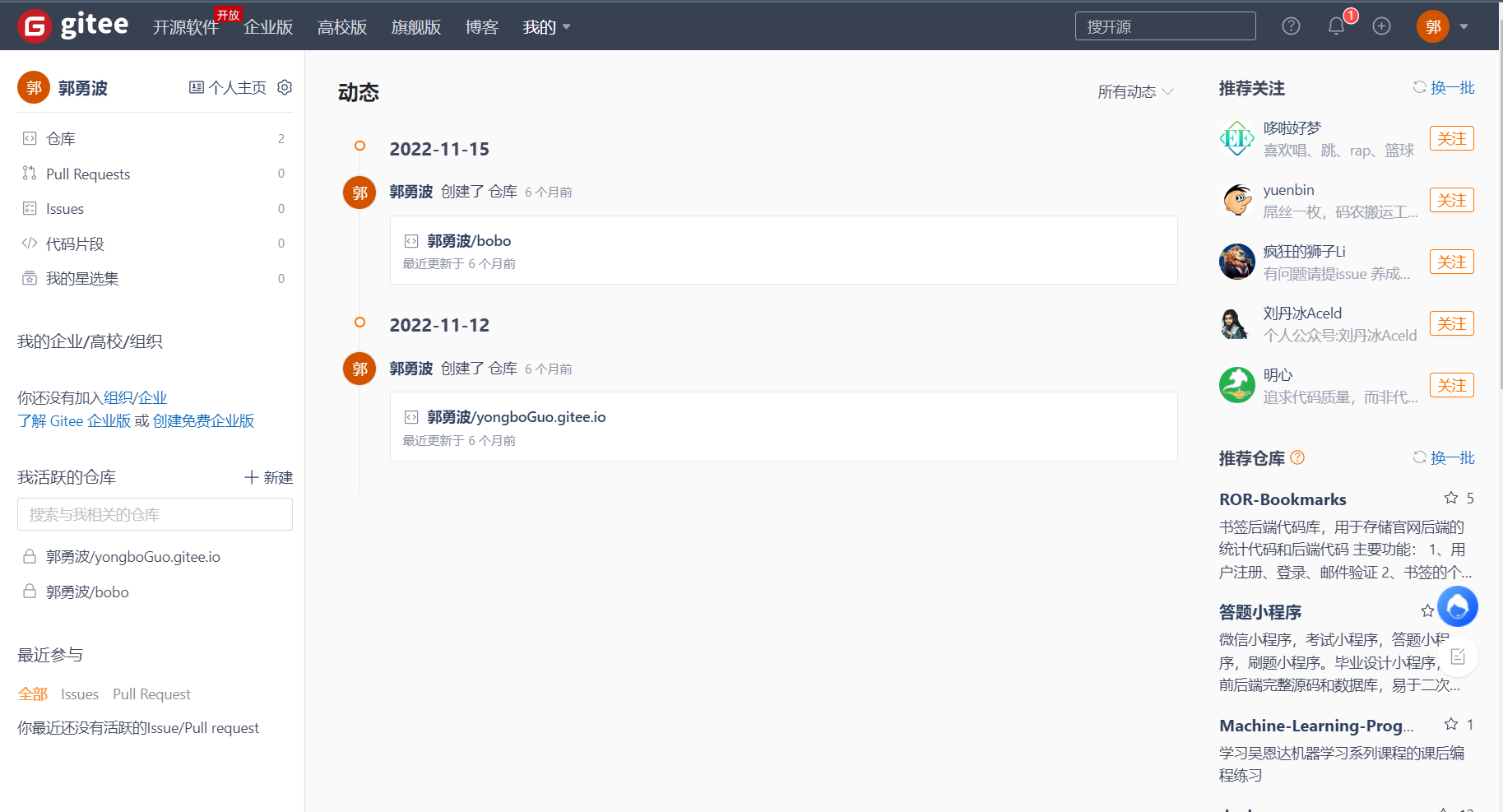1503x812 pixels.
Task: Click 新建 to create a repository
Action: pyautogui.click(x=269, y=477)
